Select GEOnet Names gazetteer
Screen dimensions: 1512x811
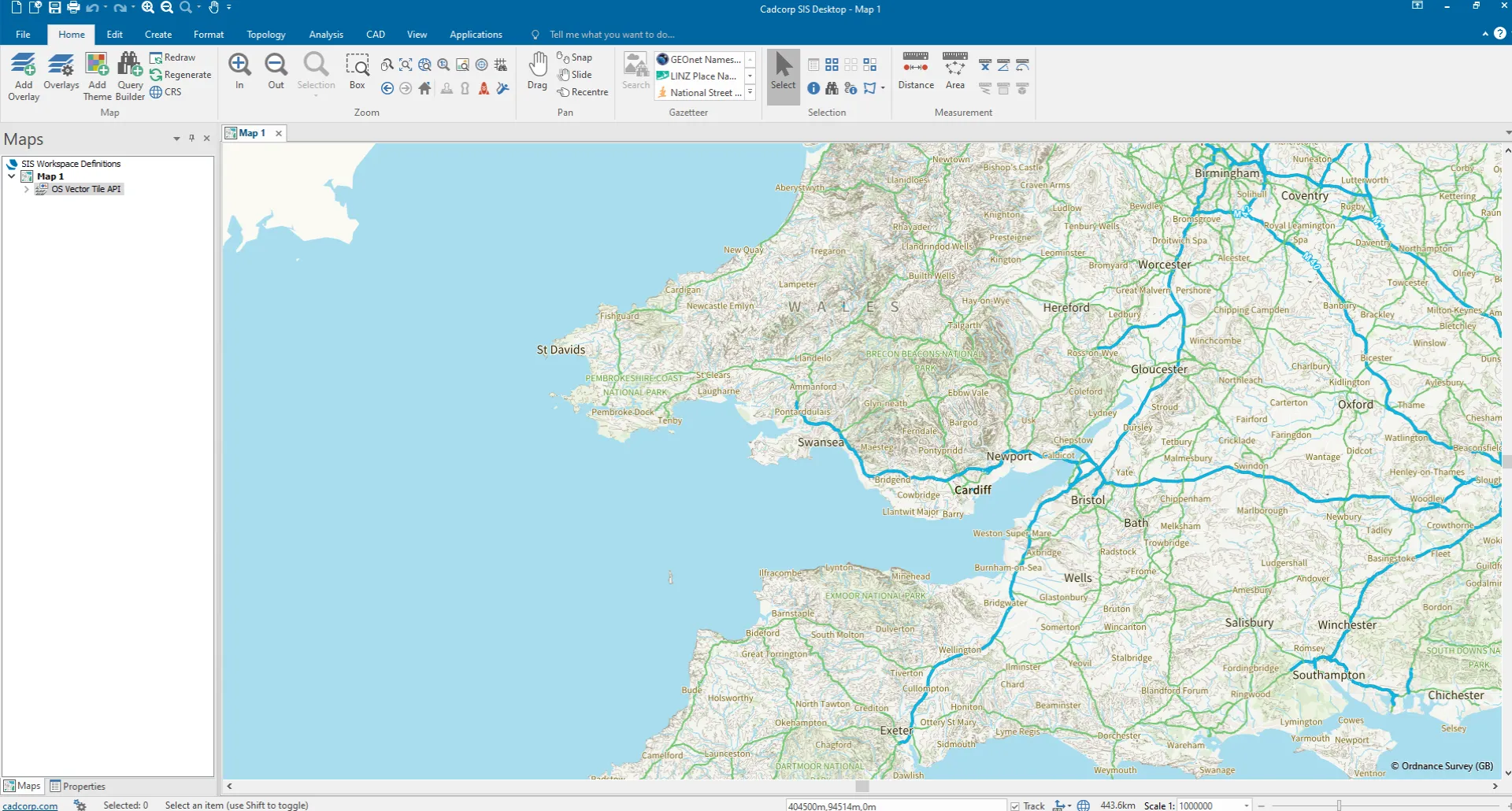[x=699, y=59]
